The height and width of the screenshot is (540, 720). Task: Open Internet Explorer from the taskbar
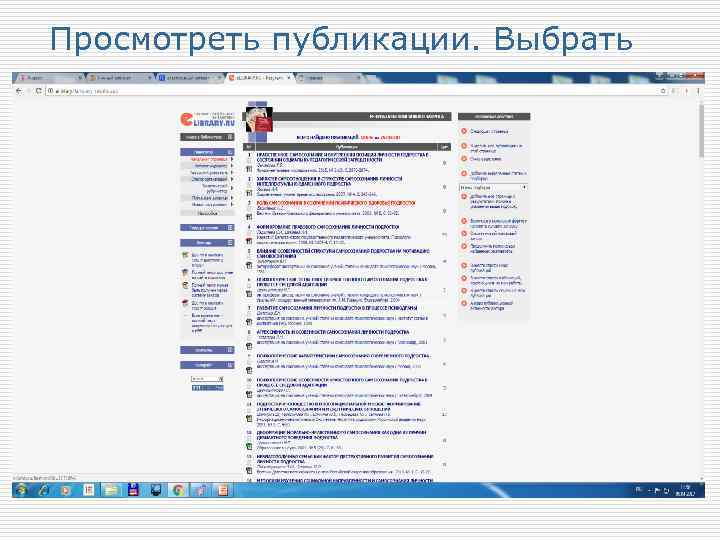[44, 490]
